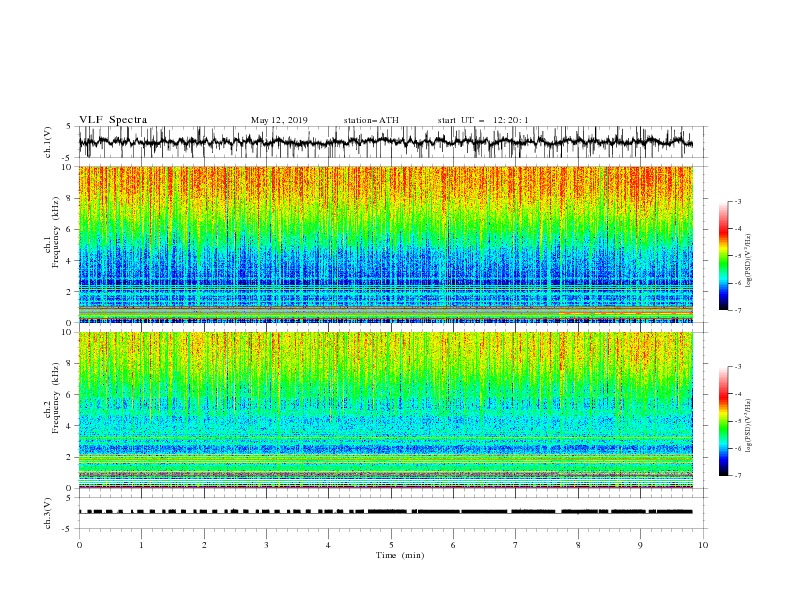Click the "station=ATH" header label
The height and width of the screenshot is (612, 792).
[371, 120]
